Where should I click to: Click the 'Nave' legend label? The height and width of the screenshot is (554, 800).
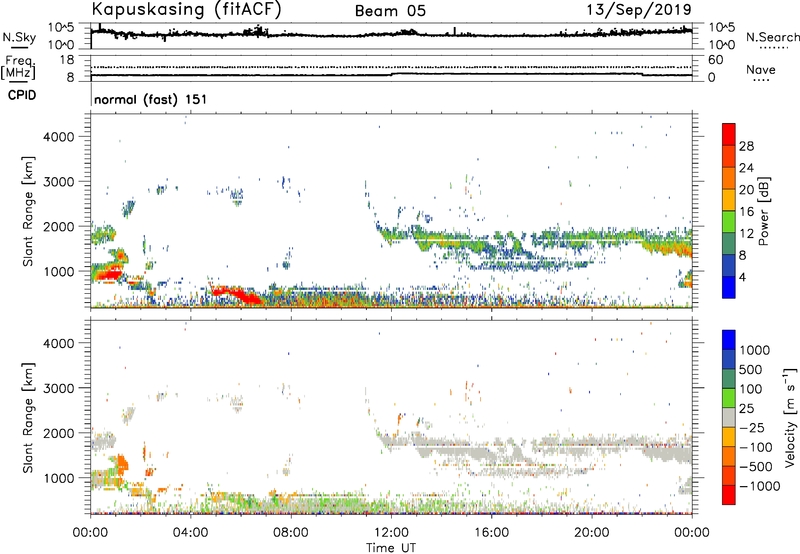click(x=761, y=70)
